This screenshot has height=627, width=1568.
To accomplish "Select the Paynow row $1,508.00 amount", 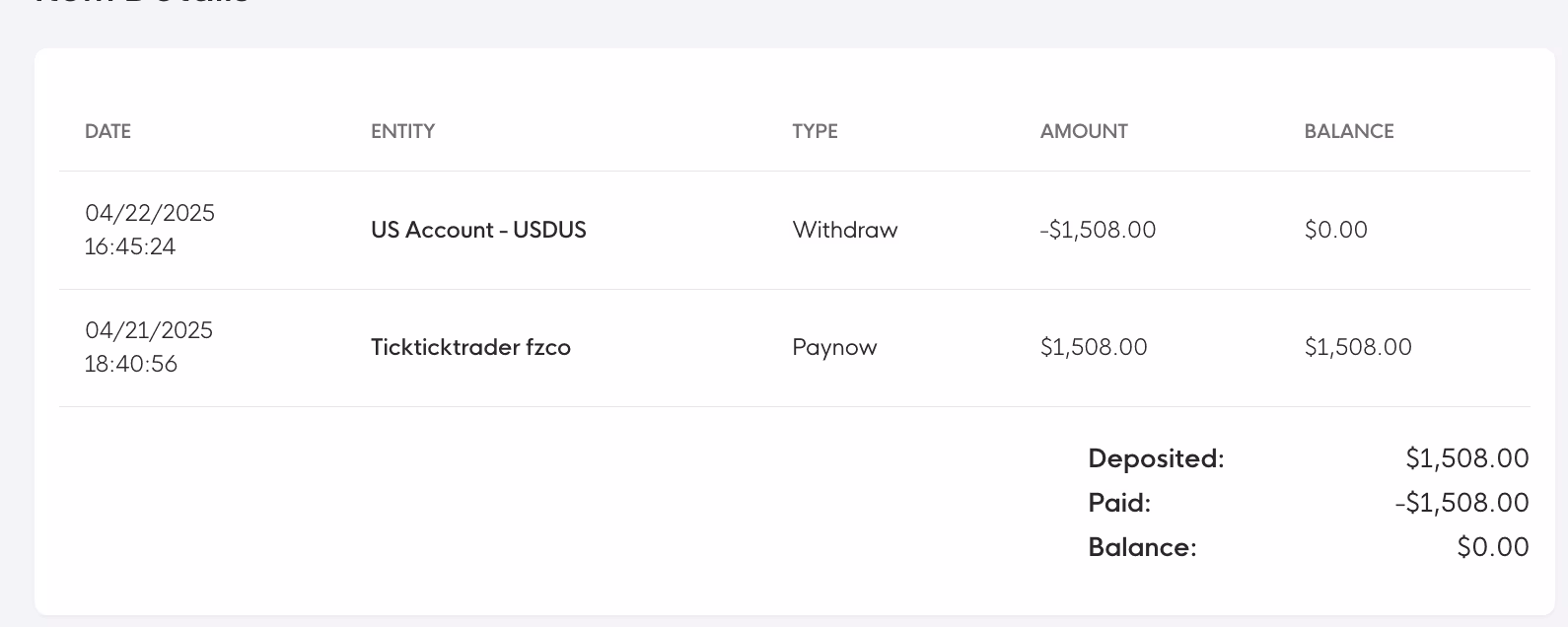I will (x=1094, y=347).
